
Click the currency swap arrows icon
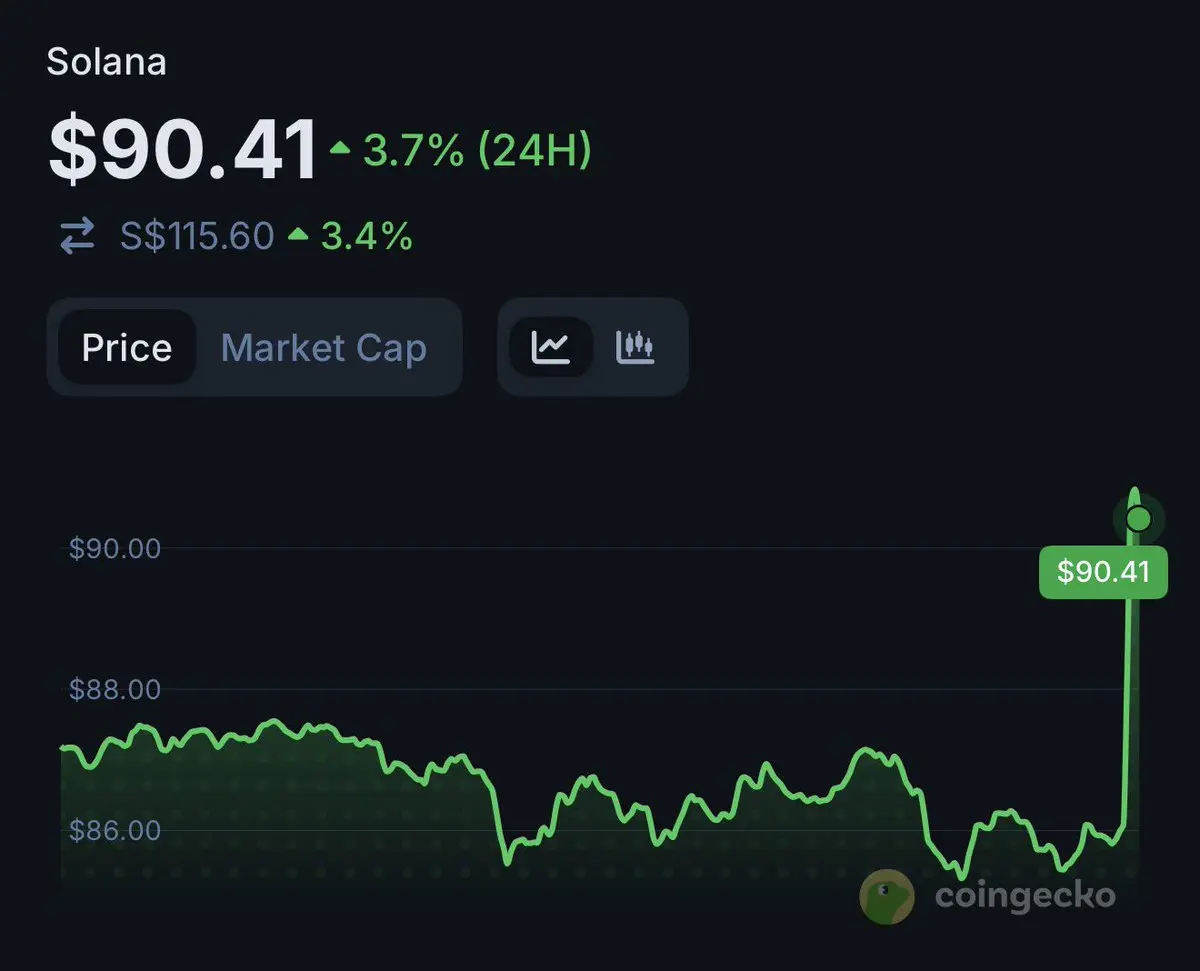tap(77, 237)
